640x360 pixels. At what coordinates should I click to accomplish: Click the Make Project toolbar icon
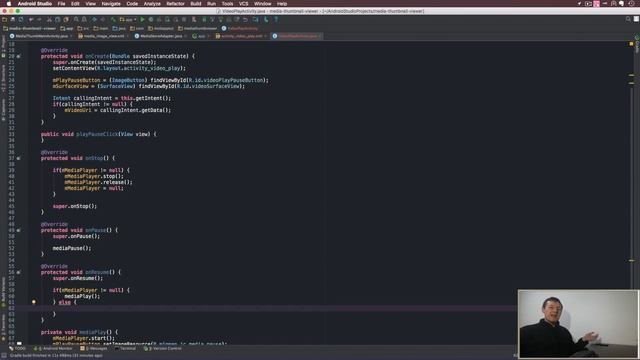(x=113, y=19)
